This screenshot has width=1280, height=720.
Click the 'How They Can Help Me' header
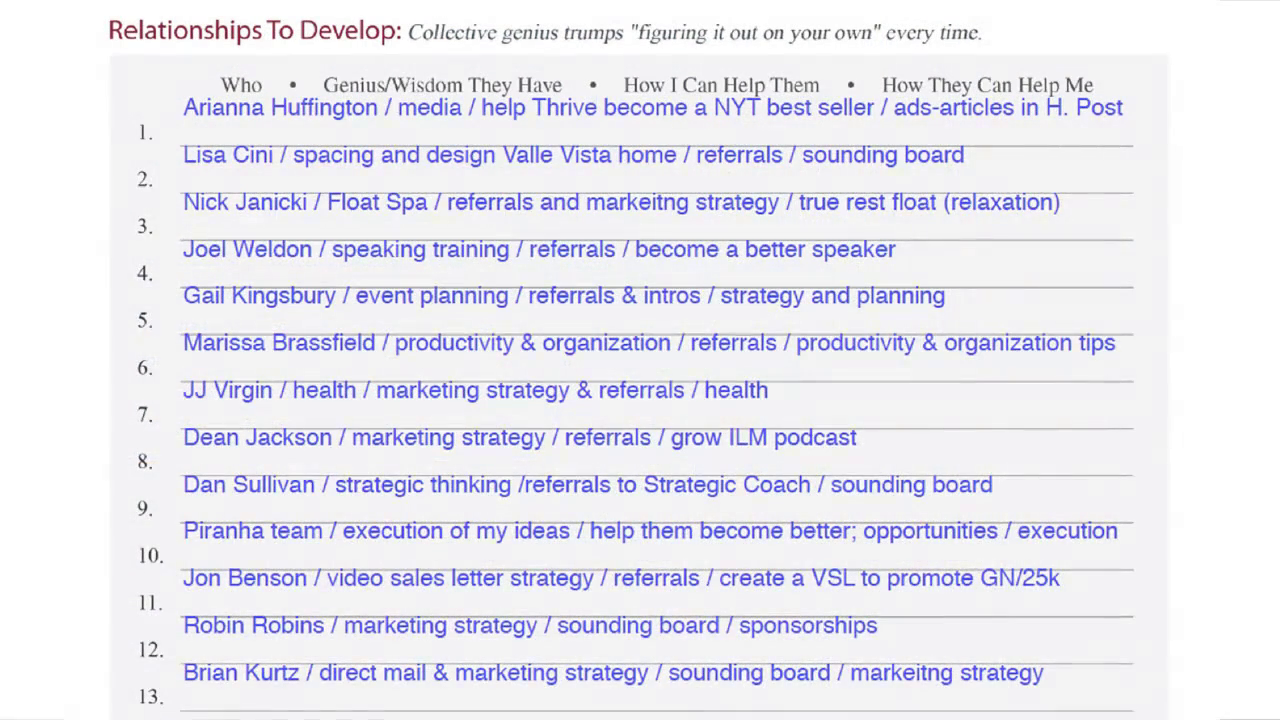(x=987, y=85)
